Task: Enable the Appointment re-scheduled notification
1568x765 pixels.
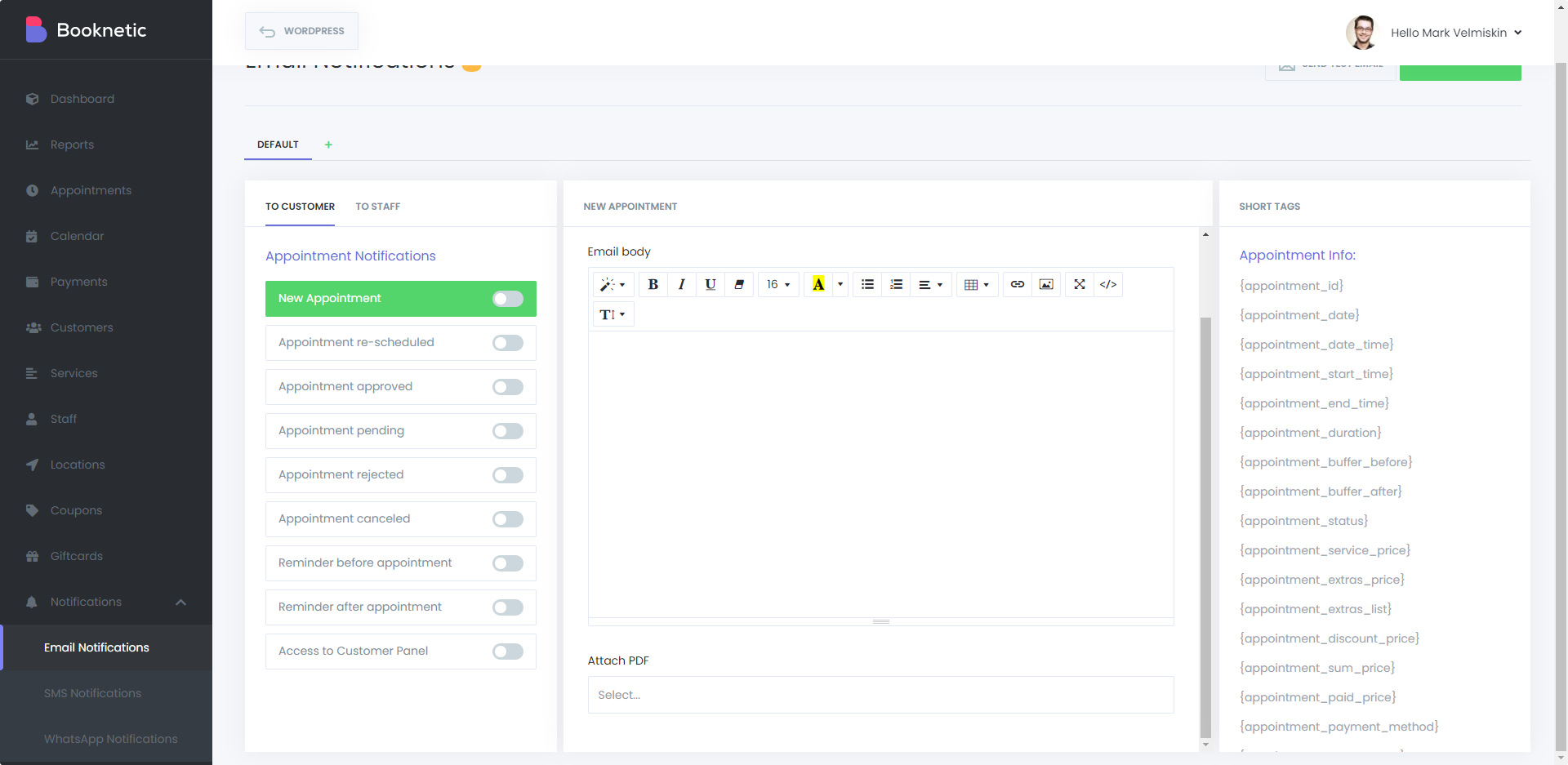Action: coord(507,343)
